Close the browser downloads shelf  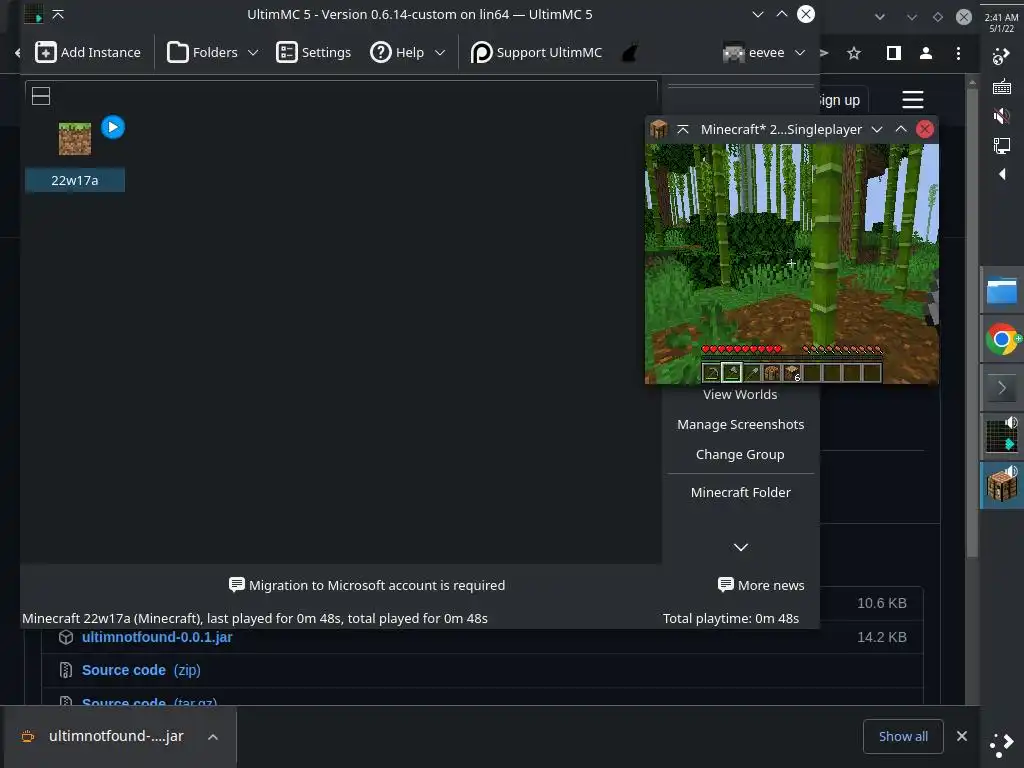point(961,736)
